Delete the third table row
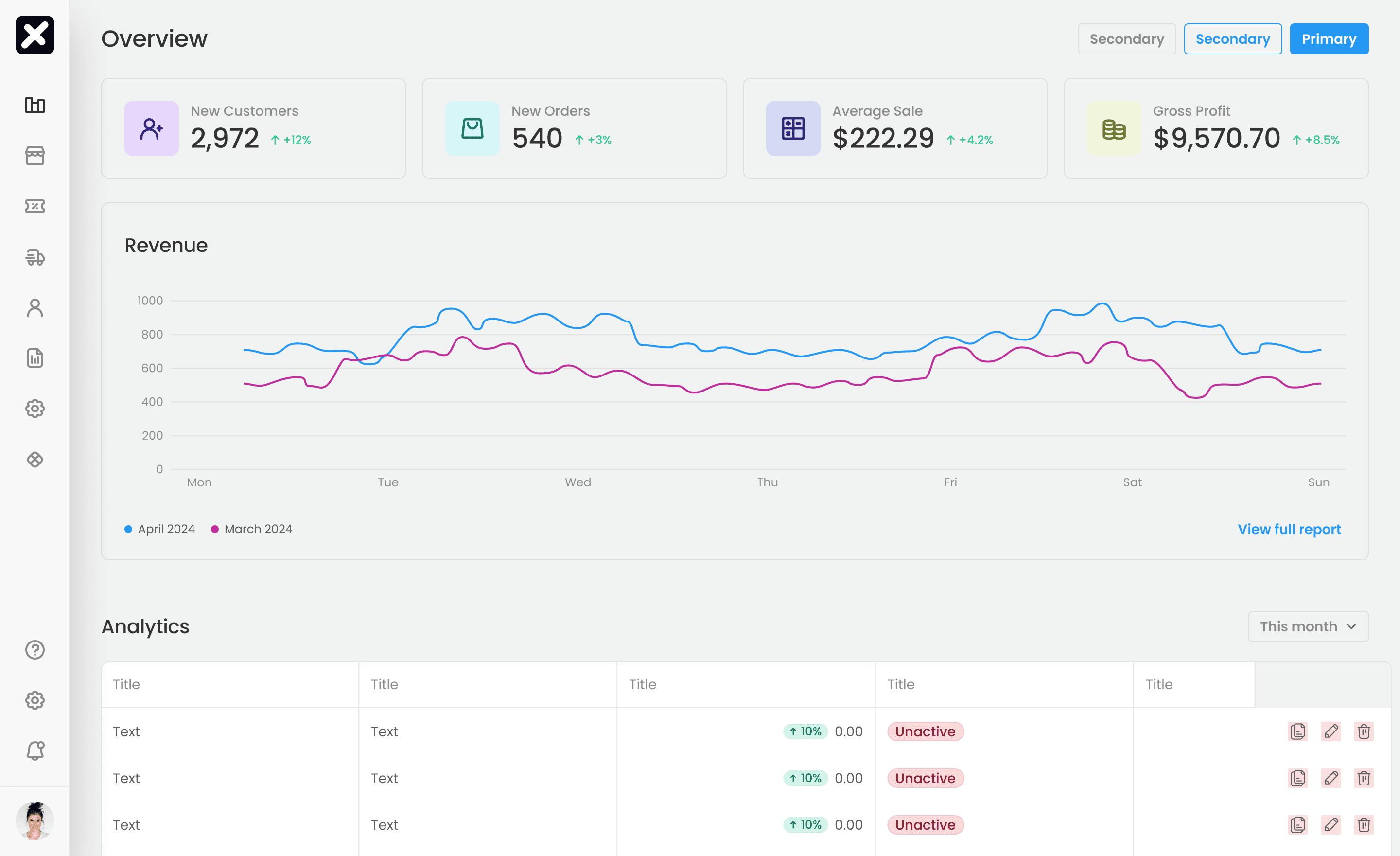The image size is (1400, 856). [1364, 825]
